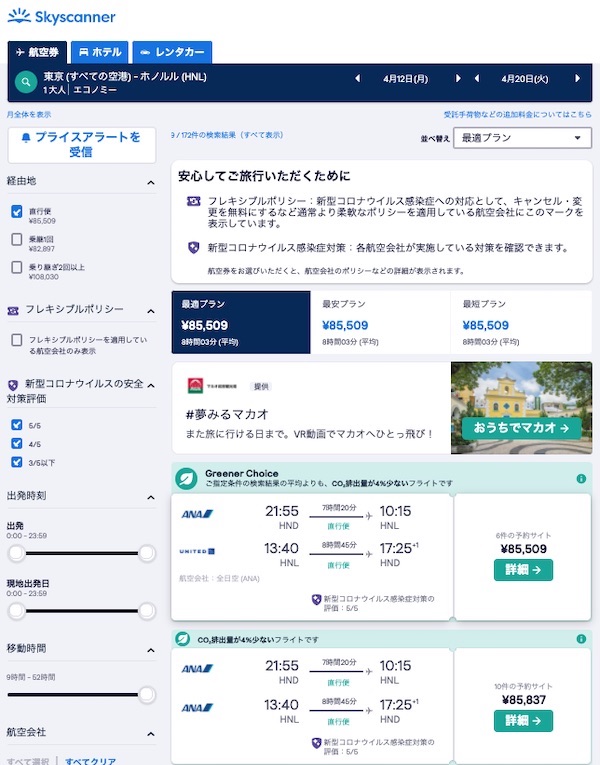Click the Greener Choice leaf icon
600x765 pixels.
[x=186, y=479]
